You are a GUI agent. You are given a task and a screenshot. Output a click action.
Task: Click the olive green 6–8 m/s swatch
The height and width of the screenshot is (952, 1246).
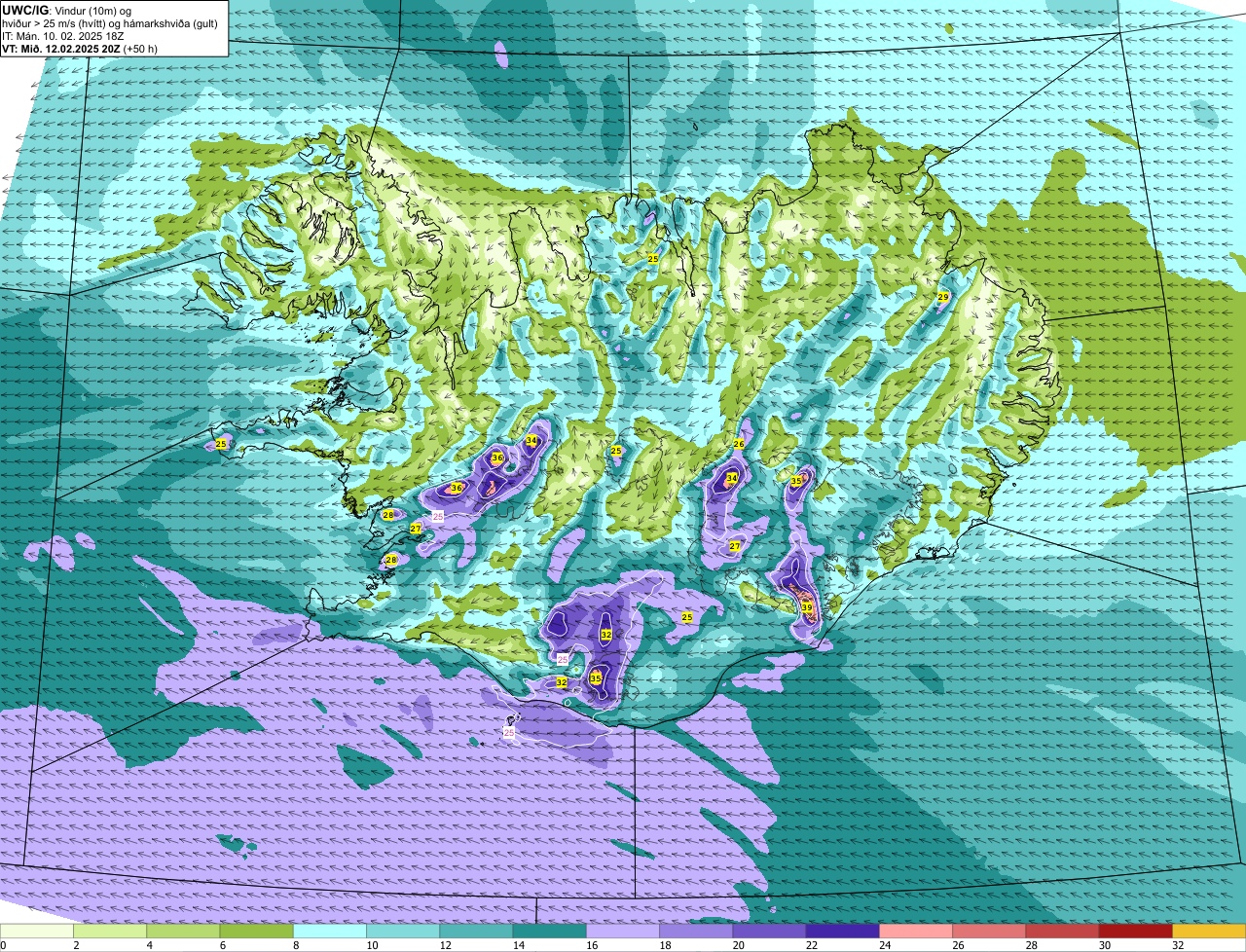point(256,931)
